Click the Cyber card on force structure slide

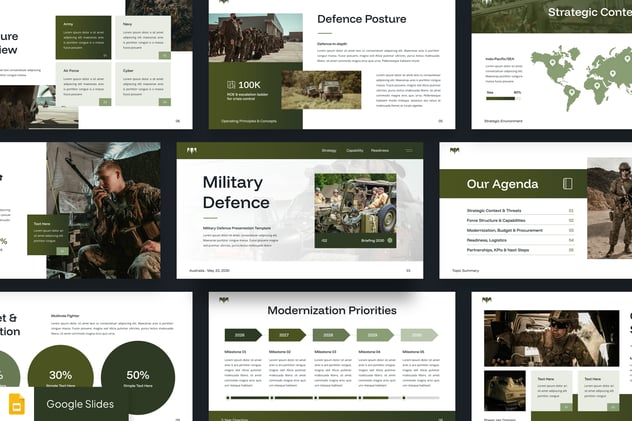click(146, 85)
